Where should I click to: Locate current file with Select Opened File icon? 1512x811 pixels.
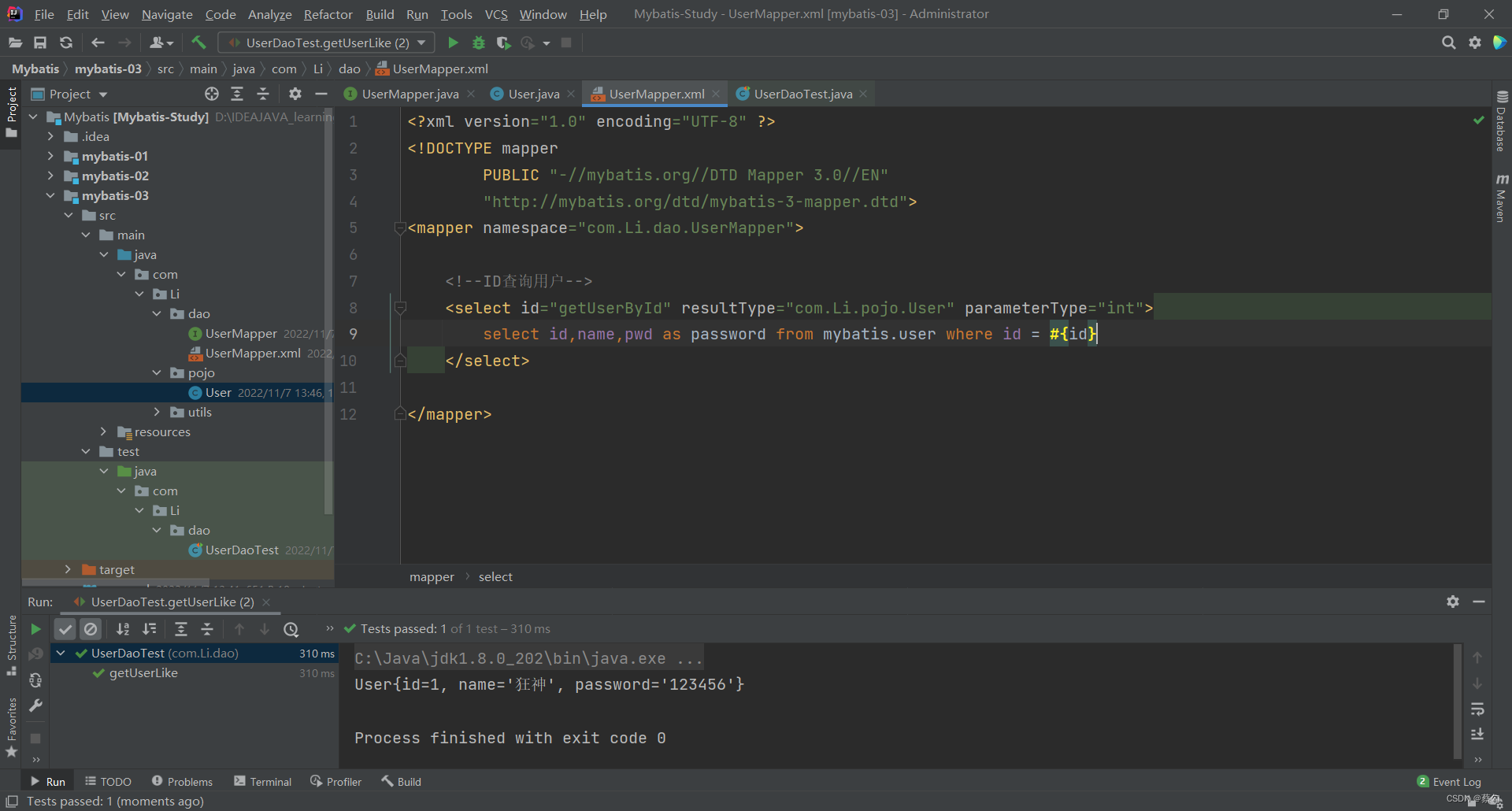212,94
